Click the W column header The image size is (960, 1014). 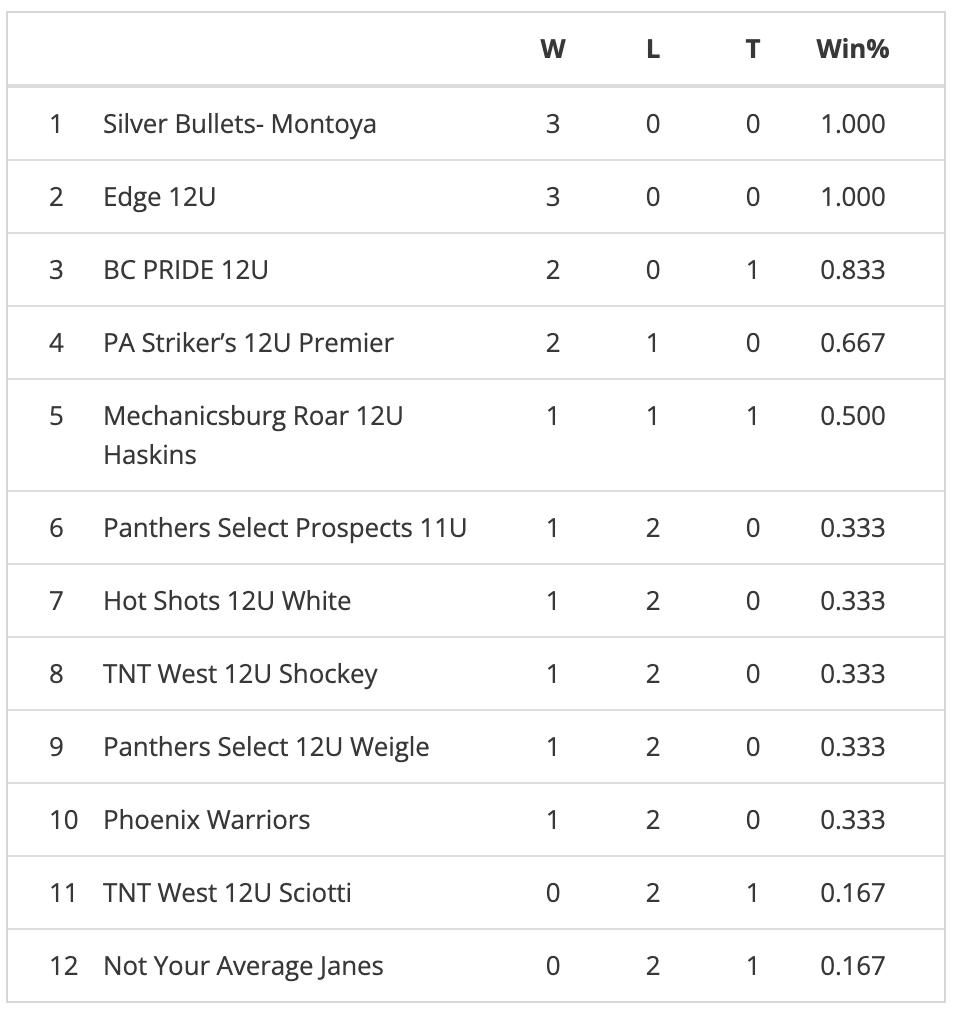click(x=552, y=49)
